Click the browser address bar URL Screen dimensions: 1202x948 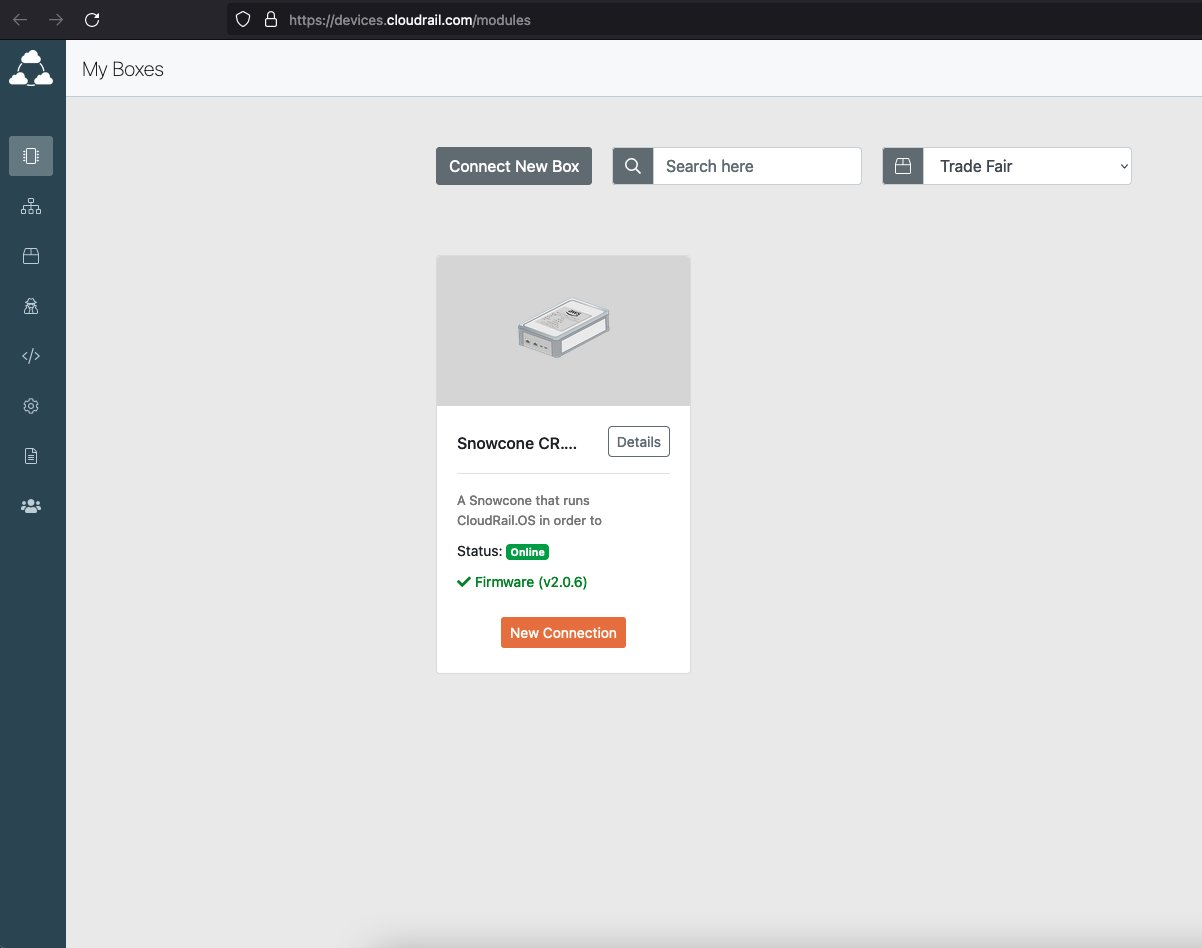click(x=410, y=19)
